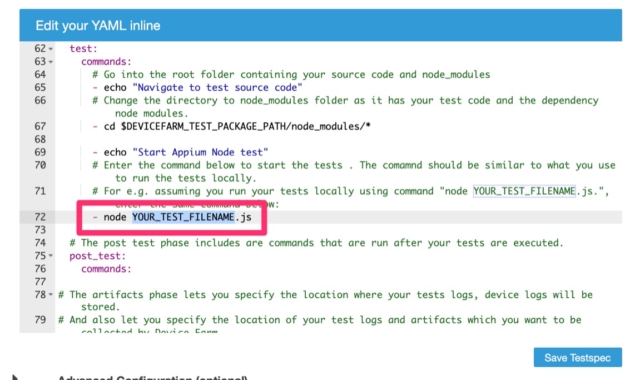
Task: Click the word 'node' on line 72
Action: (115, 217)
